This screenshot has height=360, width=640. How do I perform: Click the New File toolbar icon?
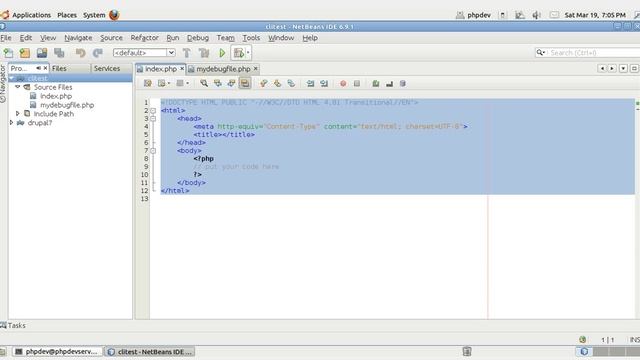[x=8, y=53]
